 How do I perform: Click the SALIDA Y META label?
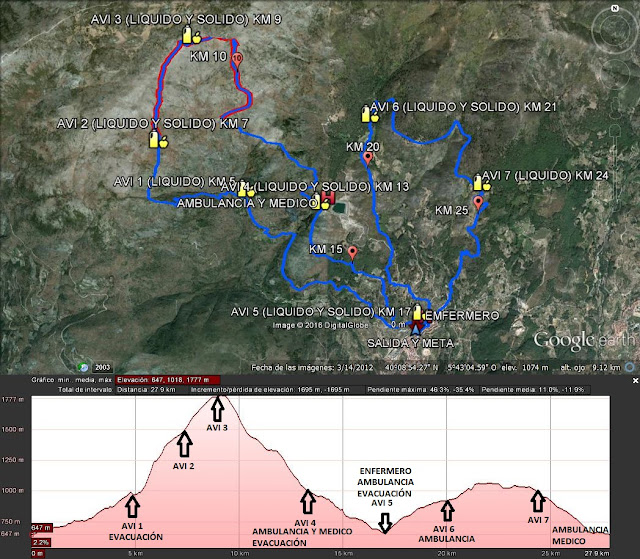pyautogui.click(x=410, y=343)
